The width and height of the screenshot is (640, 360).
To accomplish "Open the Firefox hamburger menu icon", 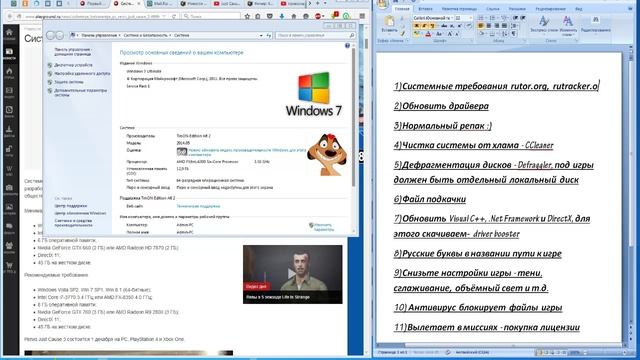I will (x=362, y=16).
